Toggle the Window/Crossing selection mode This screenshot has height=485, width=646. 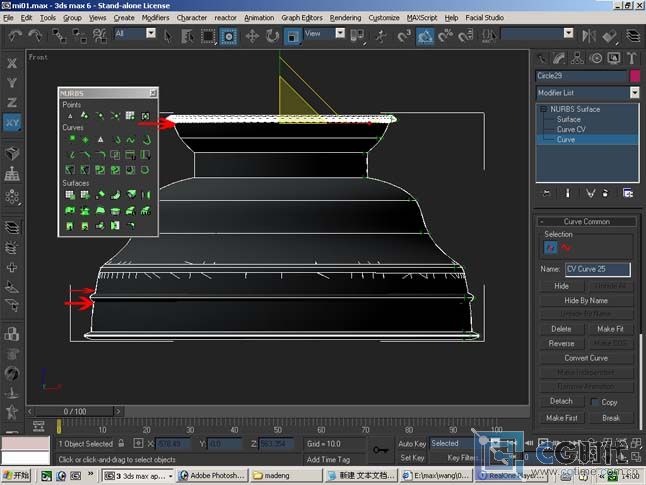click(228, 36)
